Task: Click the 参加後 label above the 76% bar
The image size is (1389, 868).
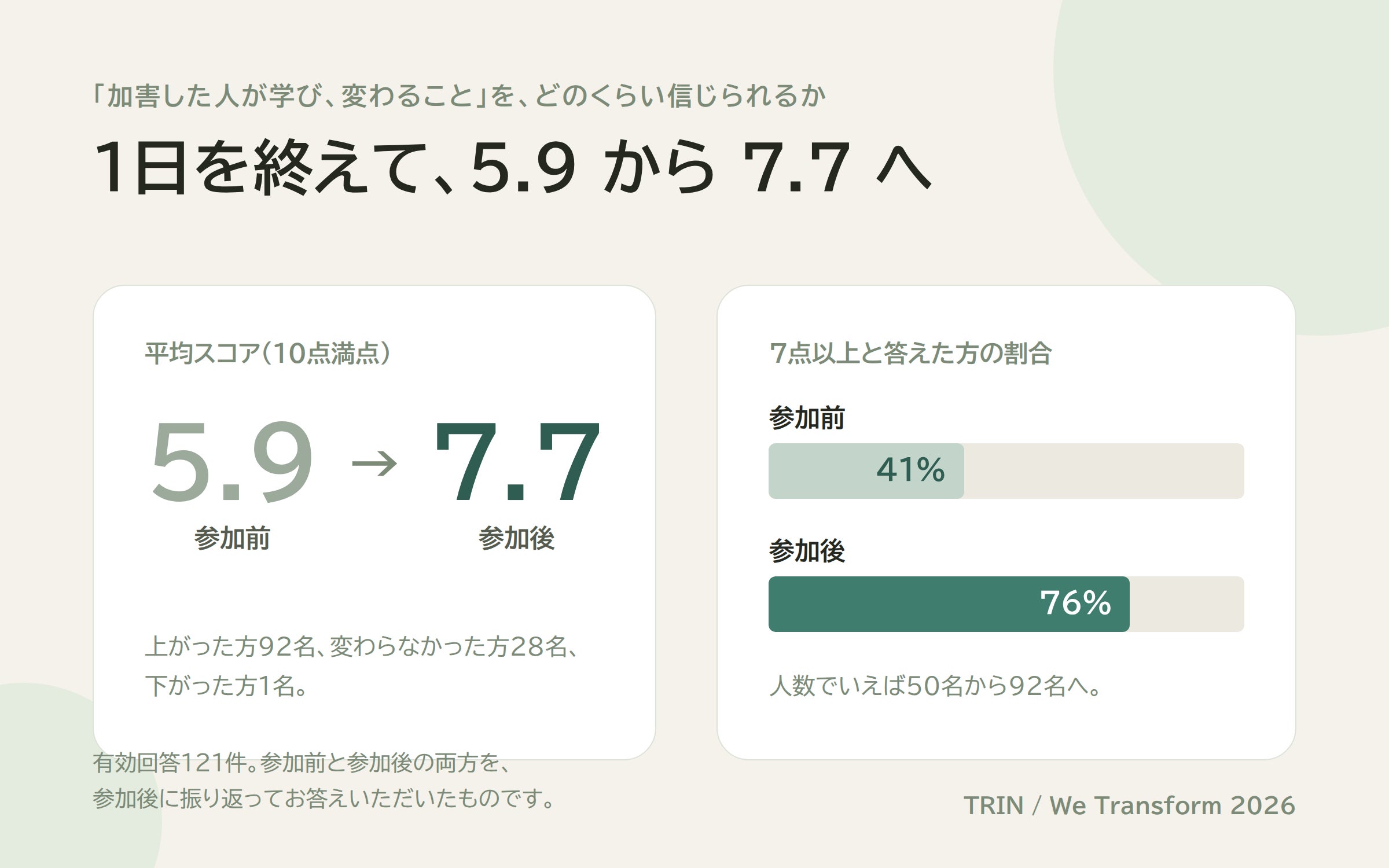Action: [807, 551]
